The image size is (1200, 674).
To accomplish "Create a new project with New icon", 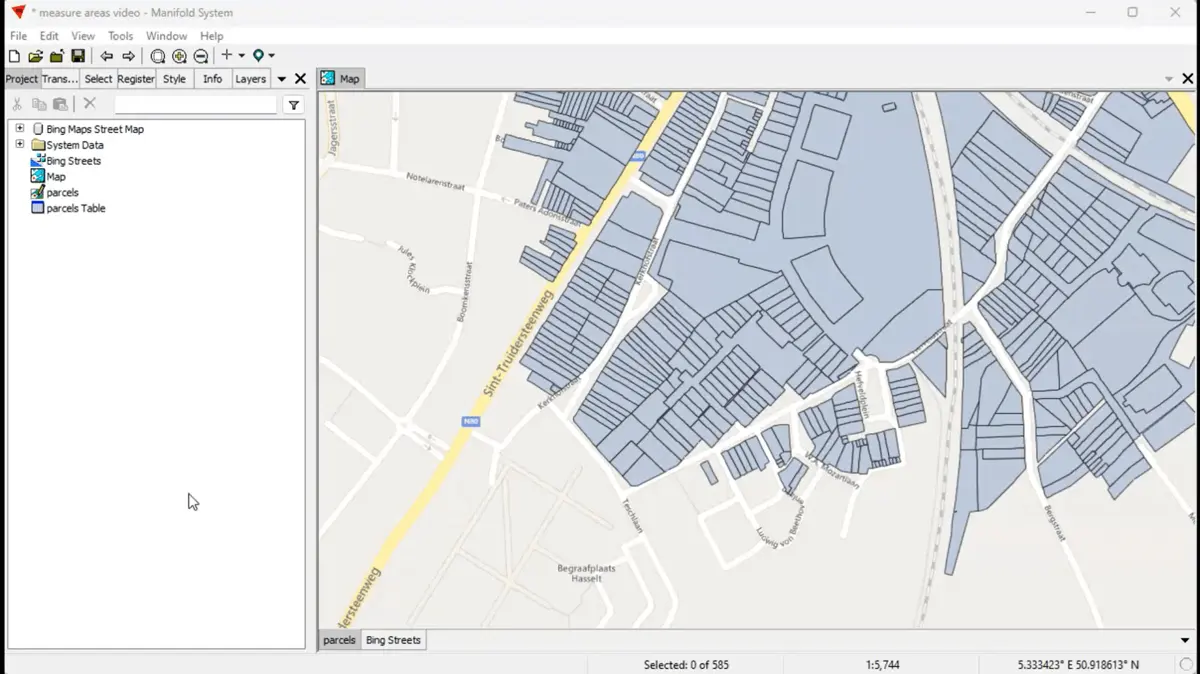I will pyautogui.click(x=14, y=56).
